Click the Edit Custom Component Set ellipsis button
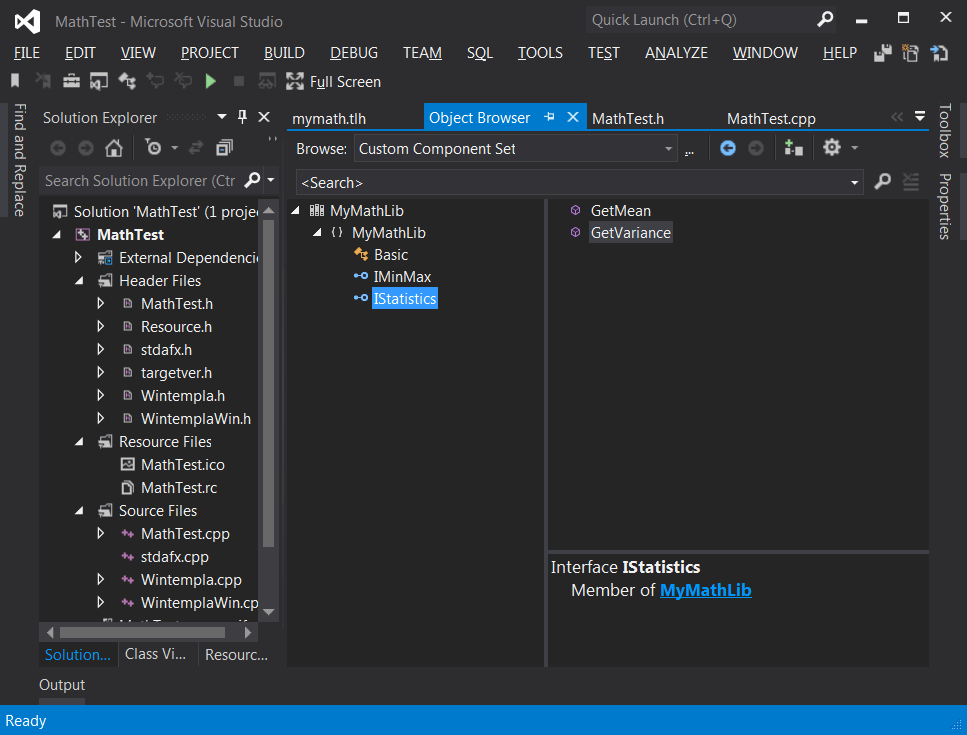 pos(689,150)
